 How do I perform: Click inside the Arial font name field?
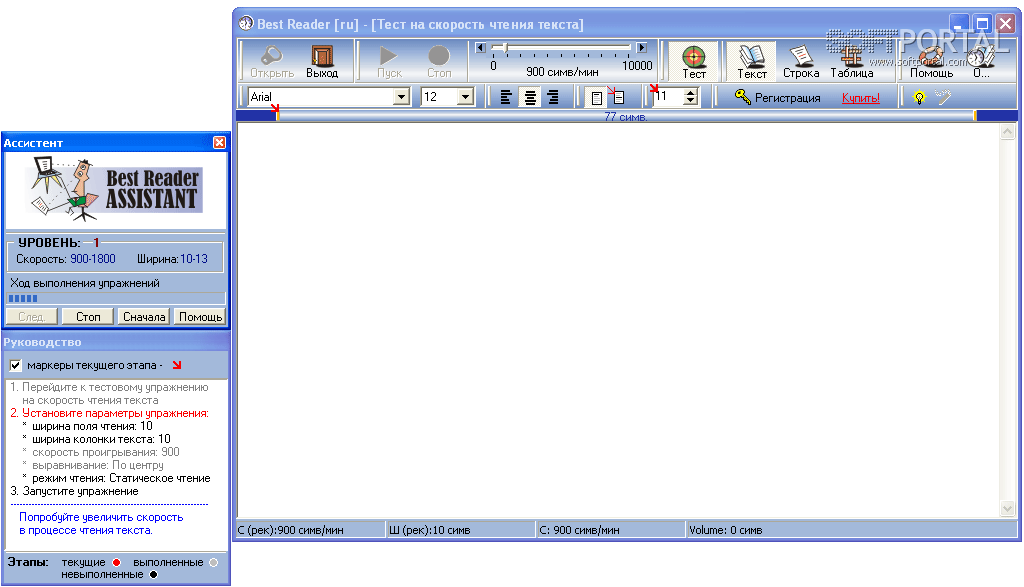pyautogui.click(x=321, y=97)
